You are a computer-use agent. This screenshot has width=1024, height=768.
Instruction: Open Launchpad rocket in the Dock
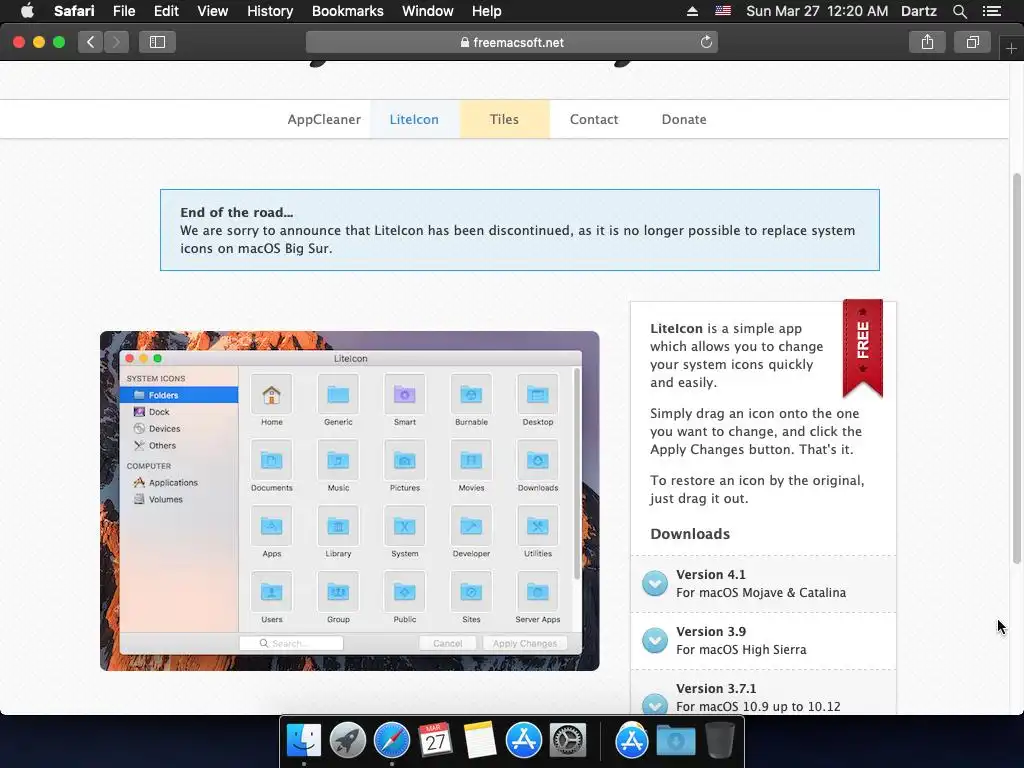347,741
